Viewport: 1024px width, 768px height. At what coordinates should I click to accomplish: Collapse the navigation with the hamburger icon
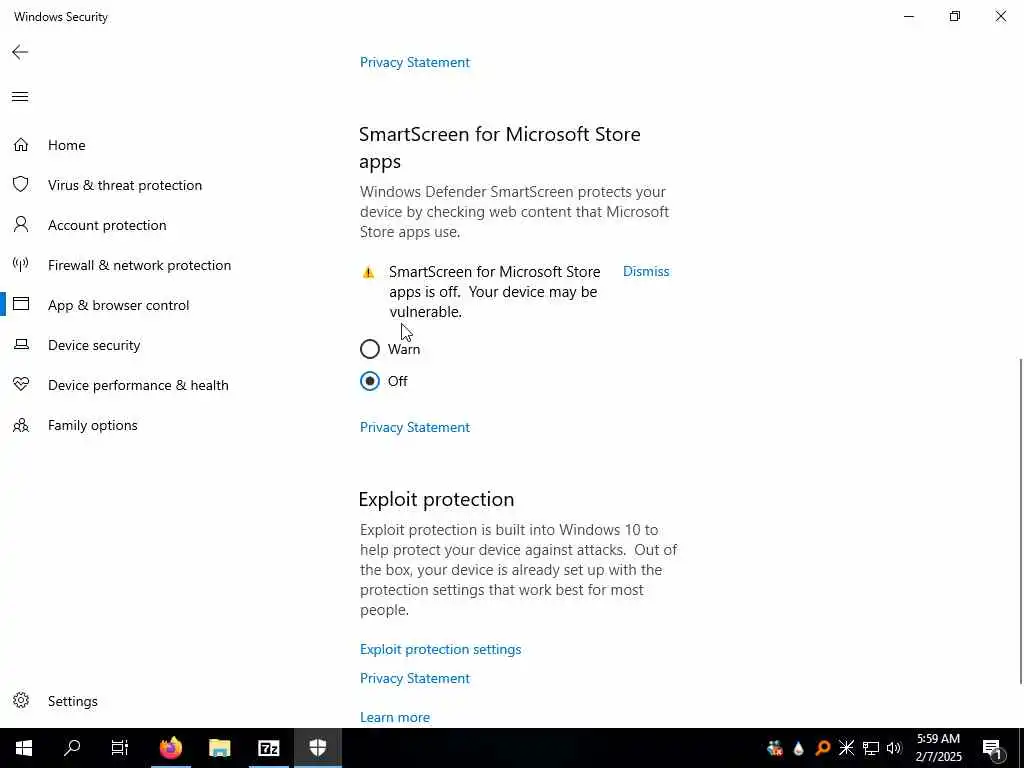point(20,97)
